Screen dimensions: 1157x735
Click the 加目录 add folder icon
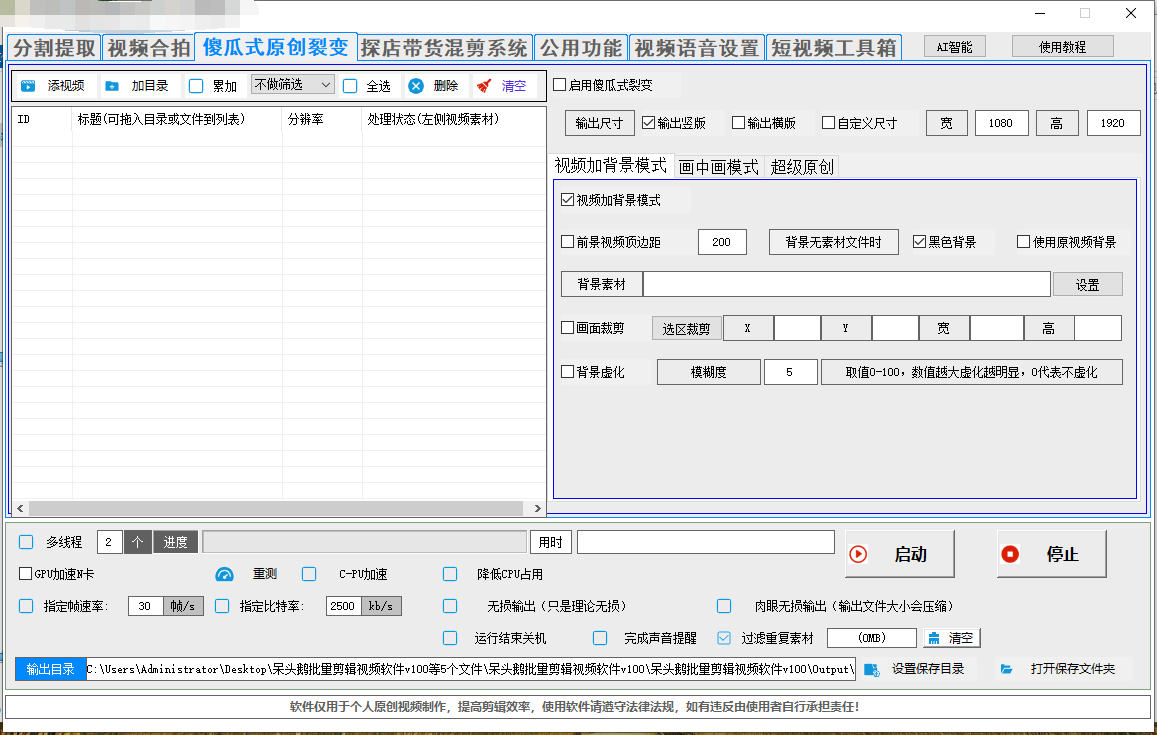112,86
